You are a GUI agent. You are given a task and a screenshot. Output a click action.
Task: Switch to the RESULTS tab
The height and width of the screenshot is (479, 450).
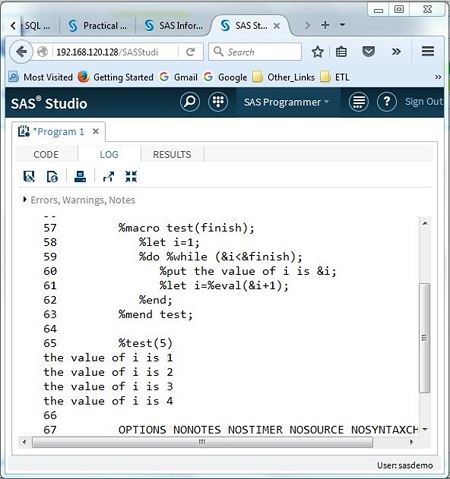(172, 154)
